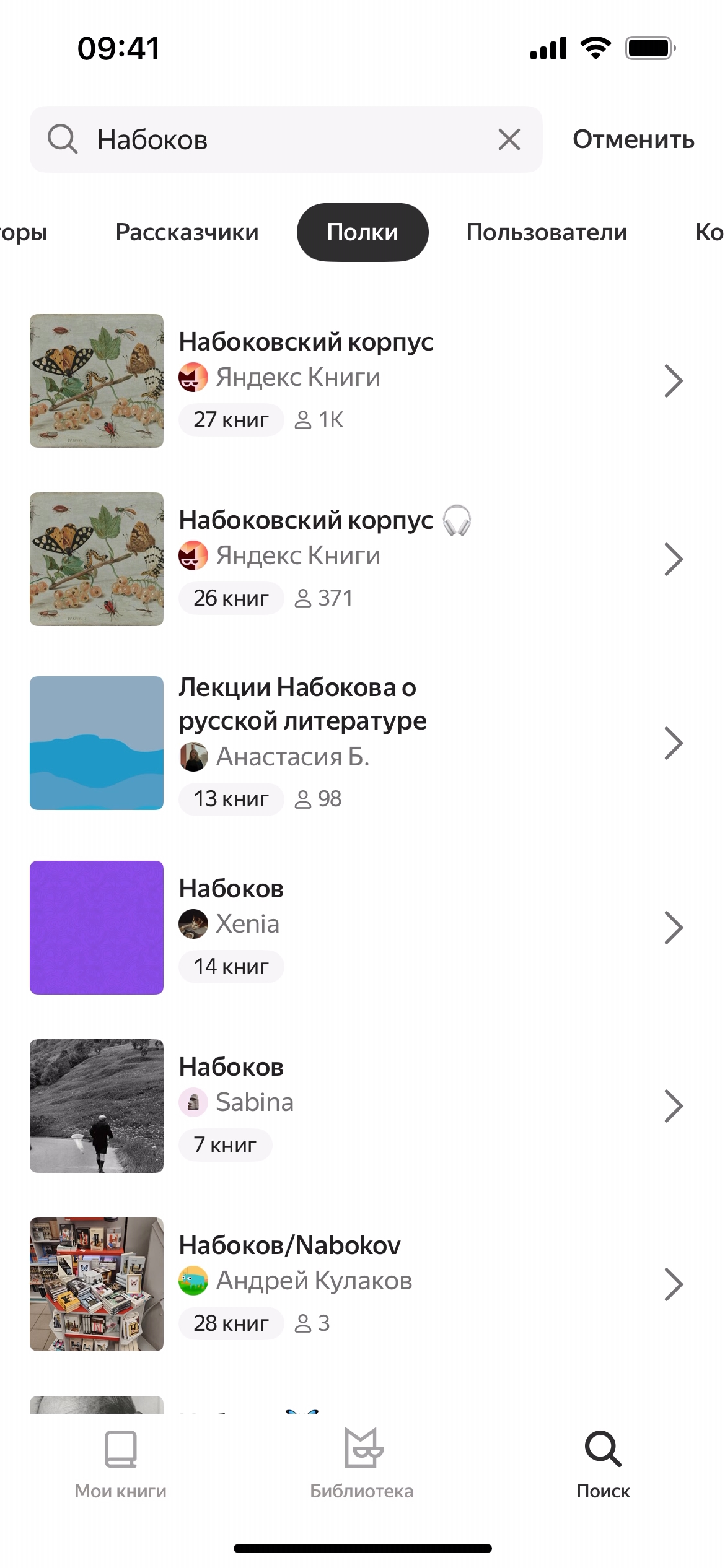Open Xenia's purple Набоков shelf cover
725x1568 pixels.
[x=97, y=928]
